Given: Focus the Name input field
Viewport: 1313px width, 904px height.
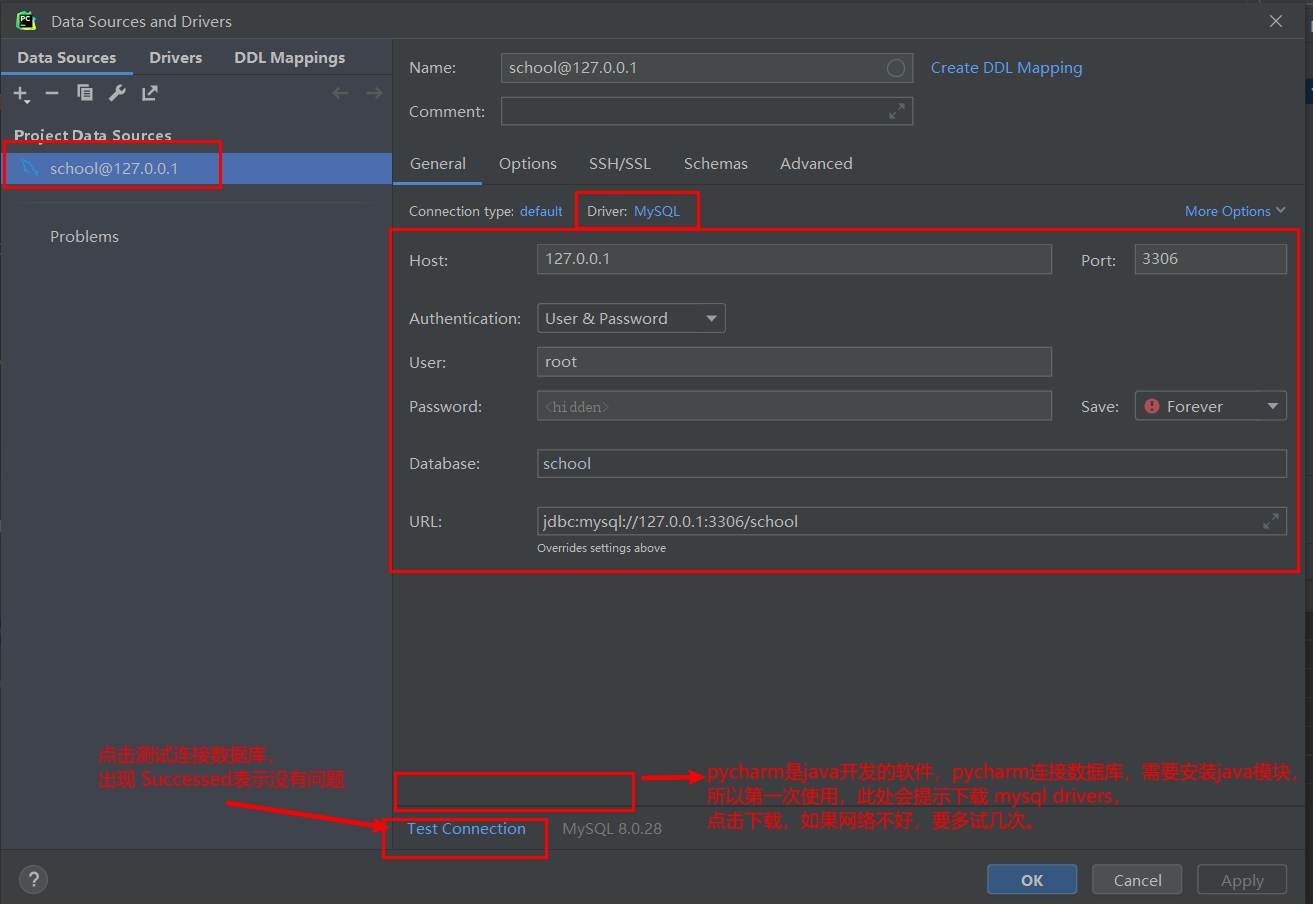Looking at the screenshot, I should [706, 68].
